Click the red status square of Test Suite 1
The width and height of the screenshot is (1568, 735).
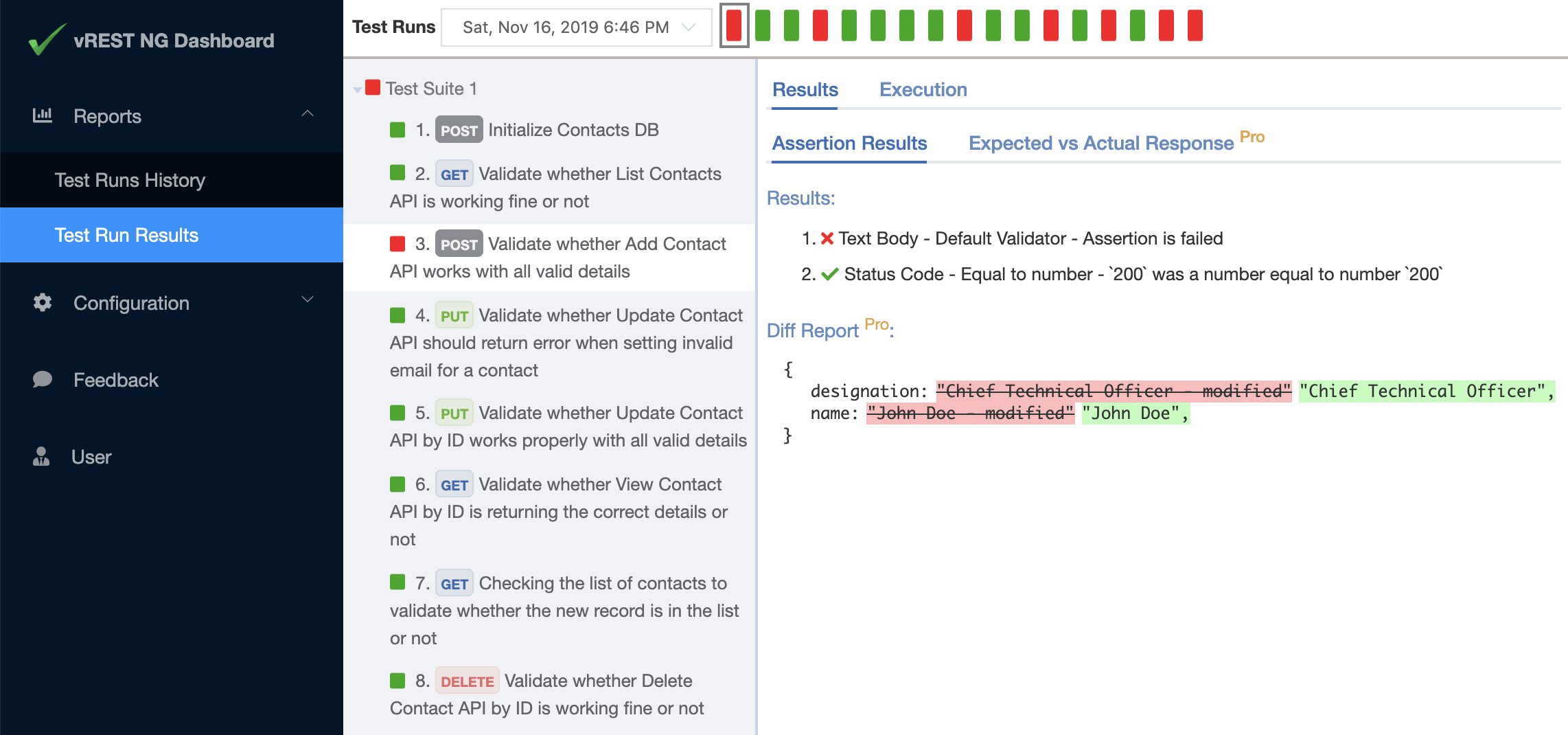(373, 88)
